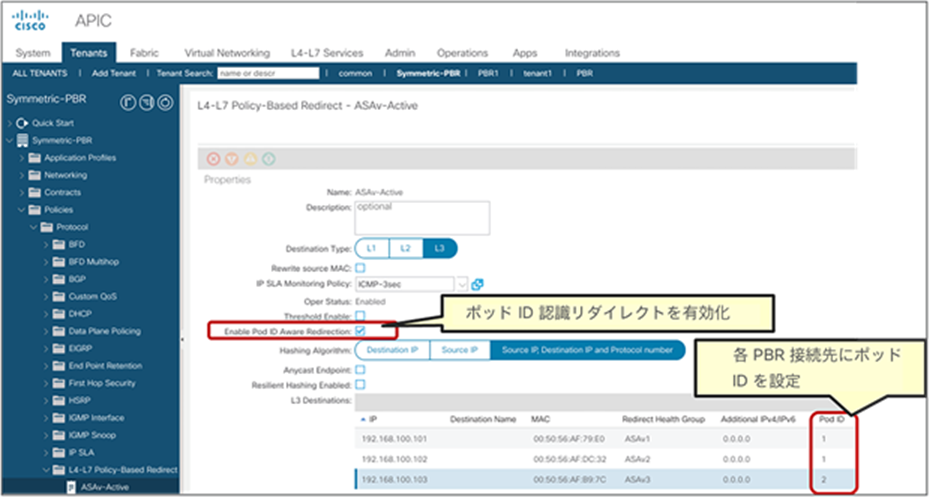Click the IP SLA folder icon
This screenshot has width=929, height=497.
click(x=59, y=453)
